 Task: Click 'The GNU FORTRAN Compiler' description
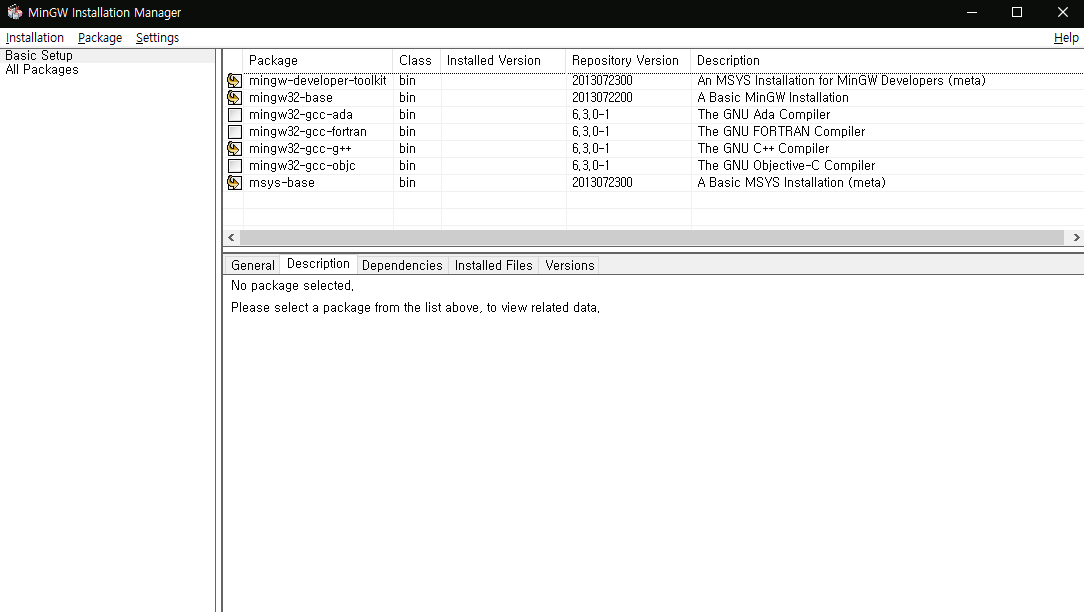pos(781,132)
